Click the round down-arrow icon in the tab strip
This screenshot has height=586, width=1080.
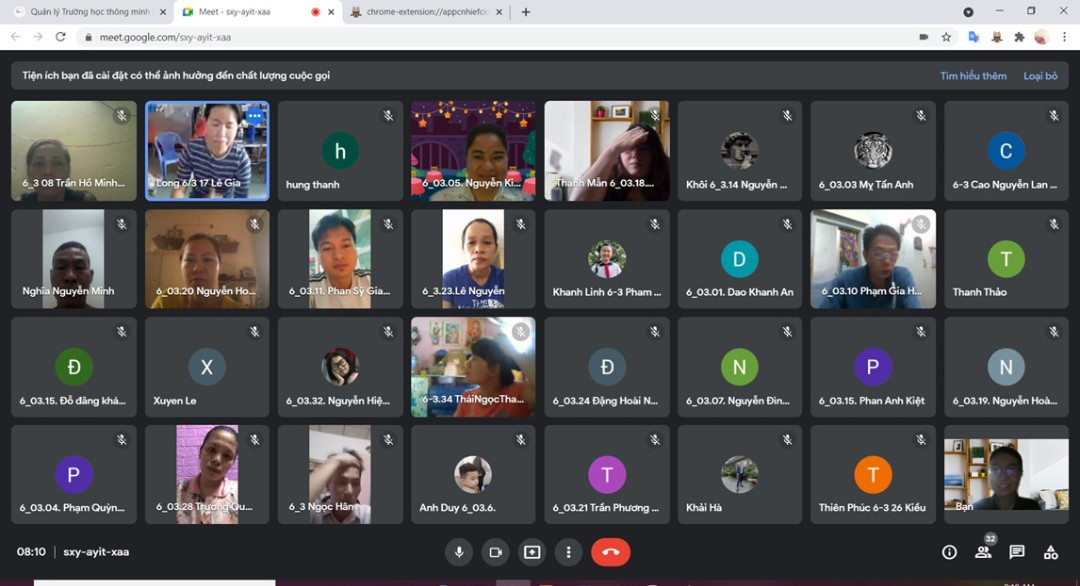tap(968, 12)
